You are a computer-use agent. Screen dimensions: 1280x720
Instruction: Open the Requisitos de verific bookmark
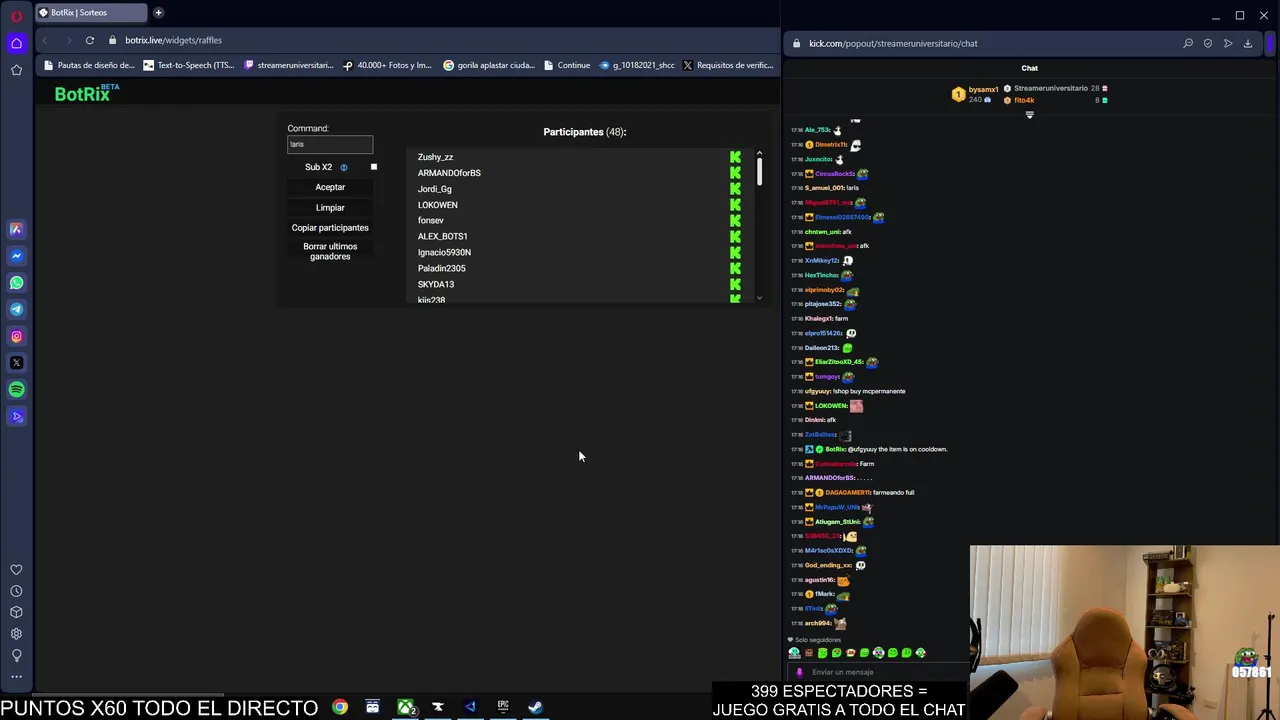(x=728, y=65)
